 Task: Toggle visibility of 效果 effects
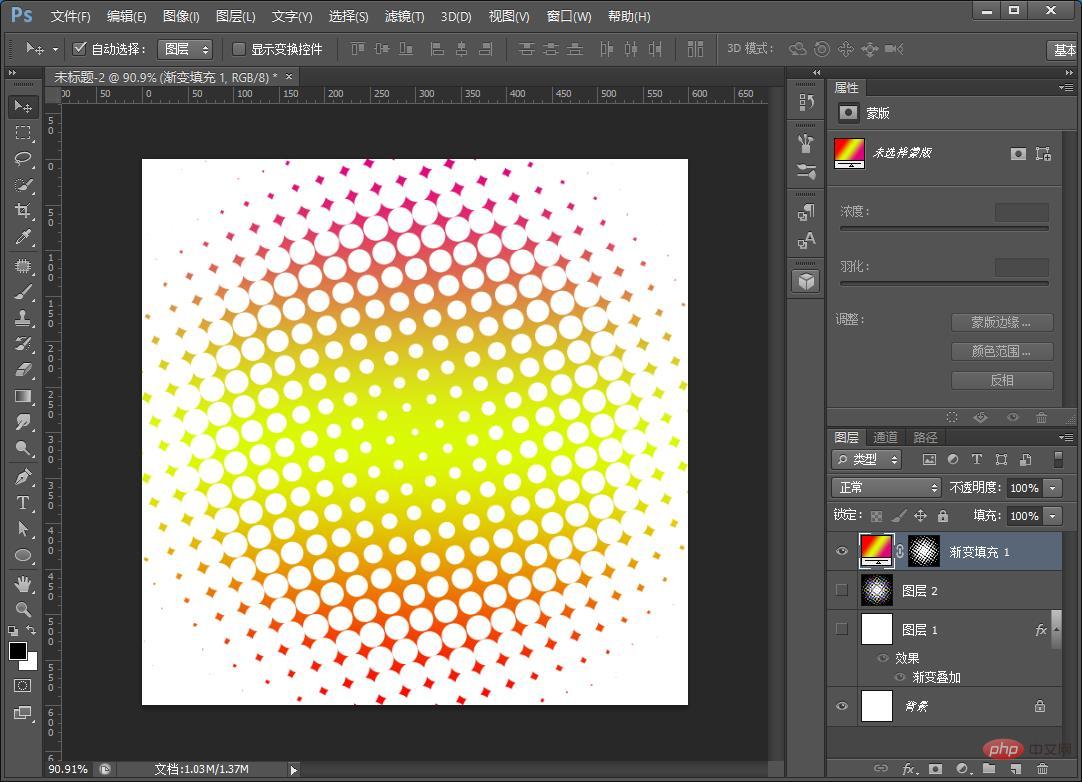point(883,658)
